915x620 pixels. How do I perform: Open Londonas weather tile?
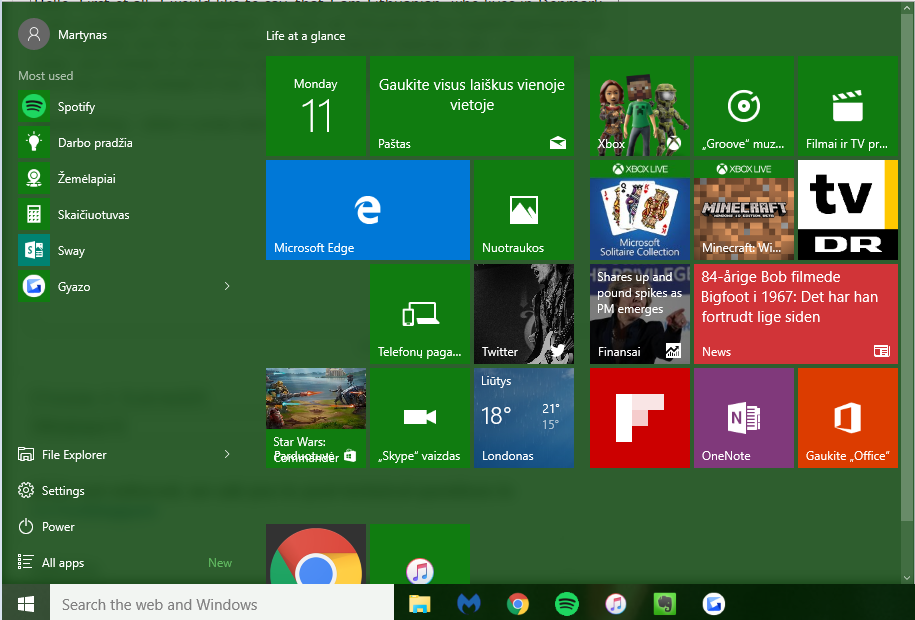click(523, 418)
